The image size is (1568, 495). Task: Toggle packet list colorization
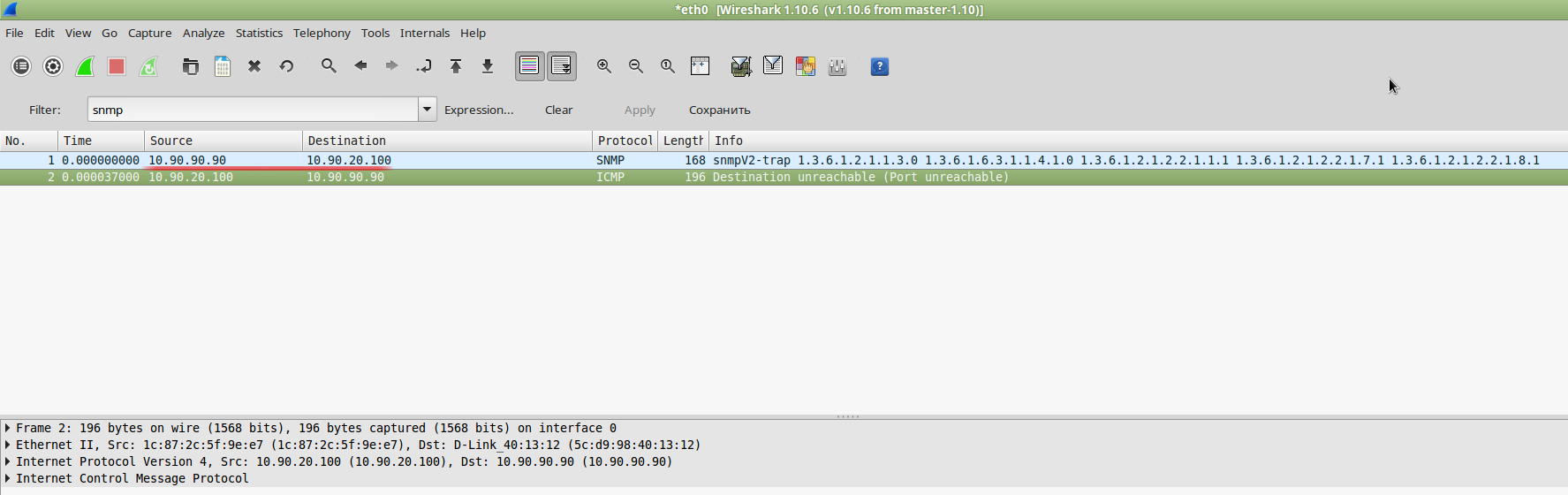tap(530, 66)
